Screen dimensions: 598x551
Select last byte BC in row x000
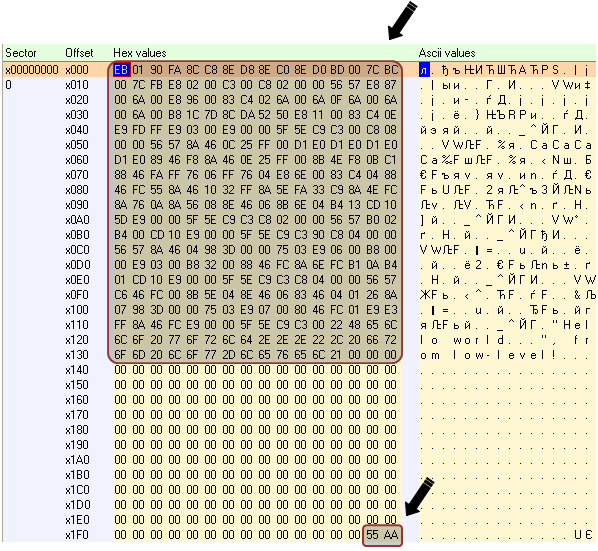coord(391,70)
